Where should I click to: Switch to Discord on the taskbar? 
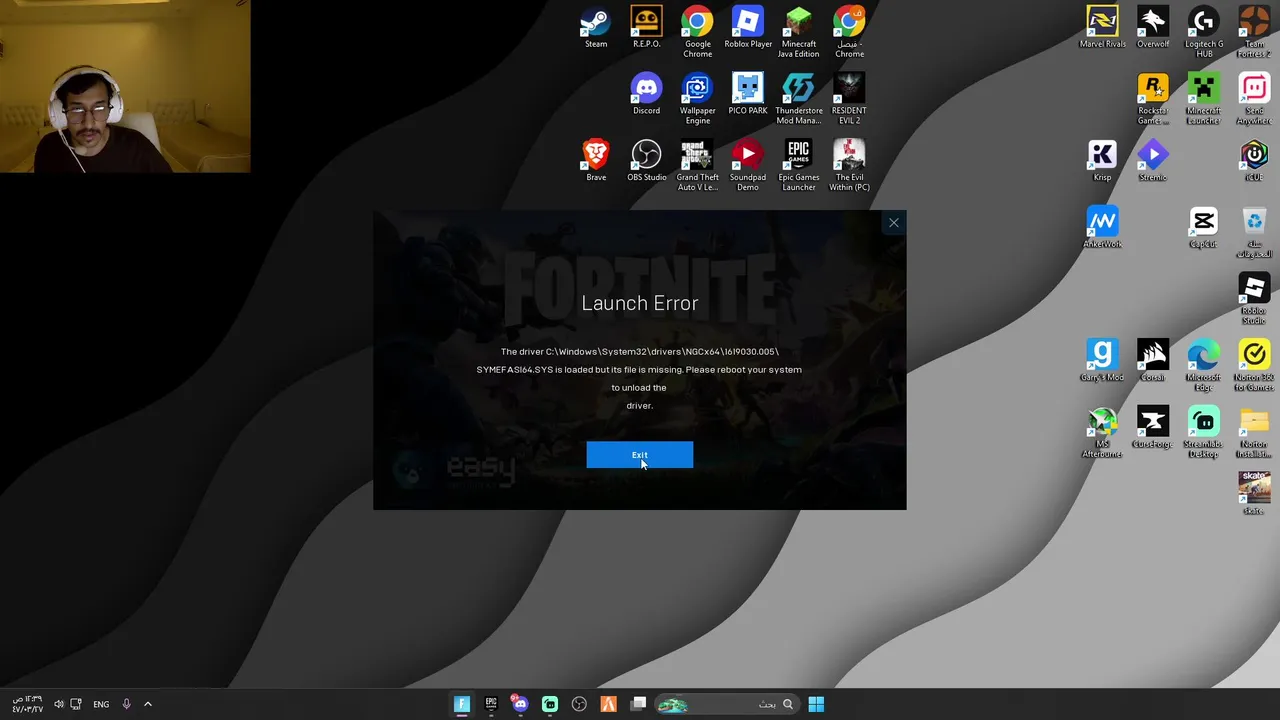(520, 704)
